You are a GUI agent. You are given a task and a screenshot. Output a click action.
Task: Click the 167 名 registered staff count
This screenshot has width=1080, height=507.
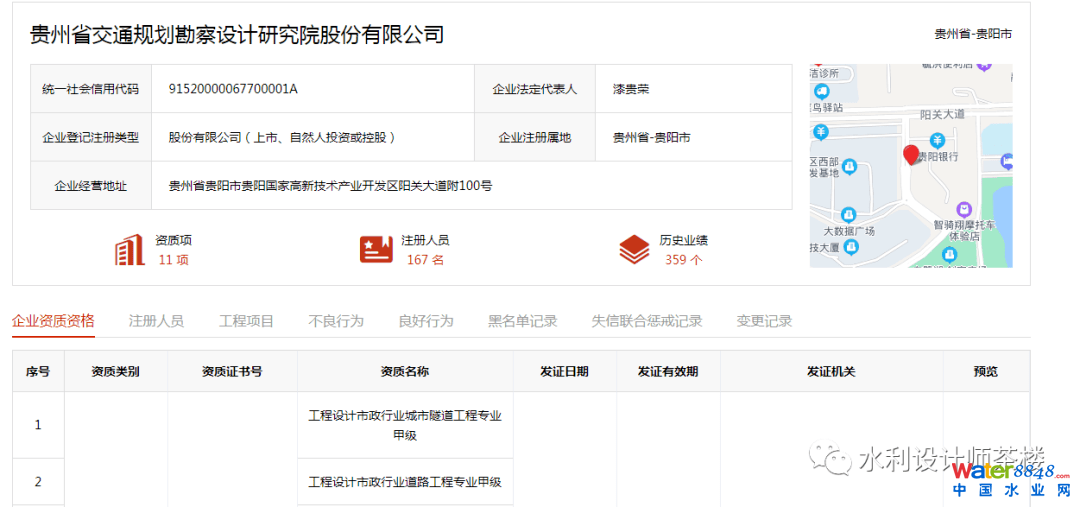pyautogui.click(x=425, y=260)
